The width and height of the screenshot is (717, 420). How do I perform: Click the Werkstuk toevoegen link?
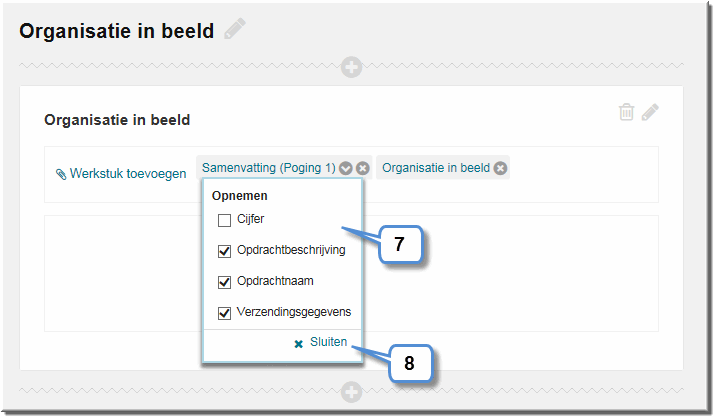[x=128, y=174]
